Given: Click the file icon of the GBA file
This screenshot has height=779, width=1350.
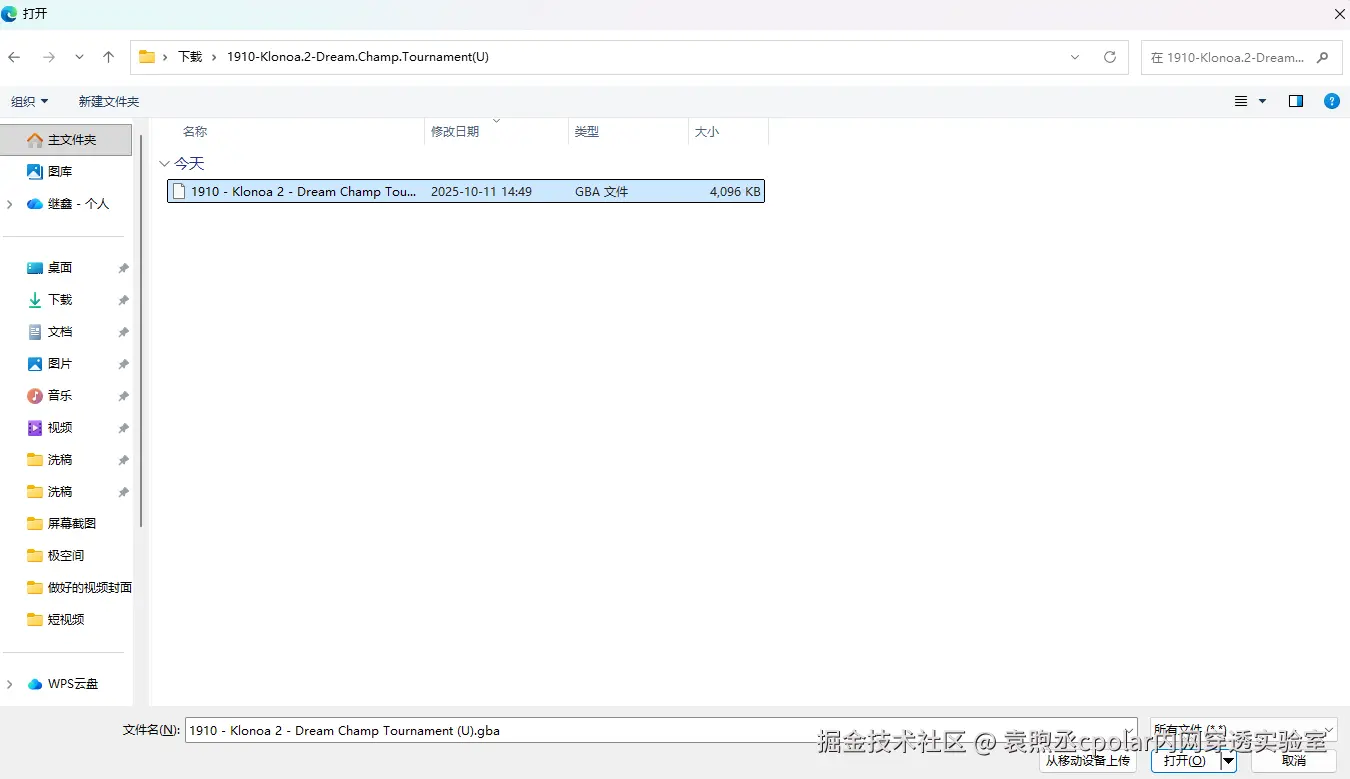Looking at the screenshot, I should [x=179, y=191].
